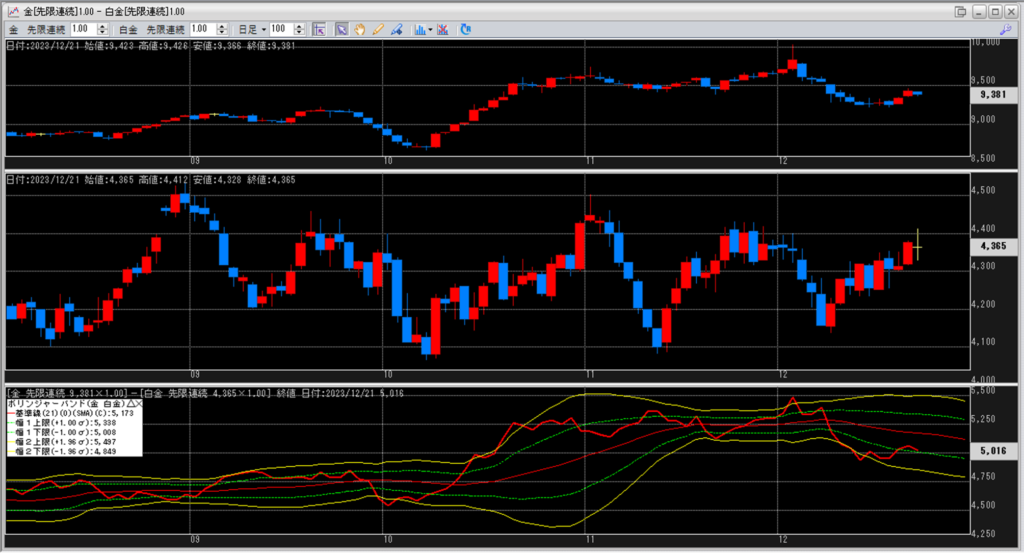Click the 4,500 platinum price axis label
Screen dimensions: 1024x553
(984, 190)
